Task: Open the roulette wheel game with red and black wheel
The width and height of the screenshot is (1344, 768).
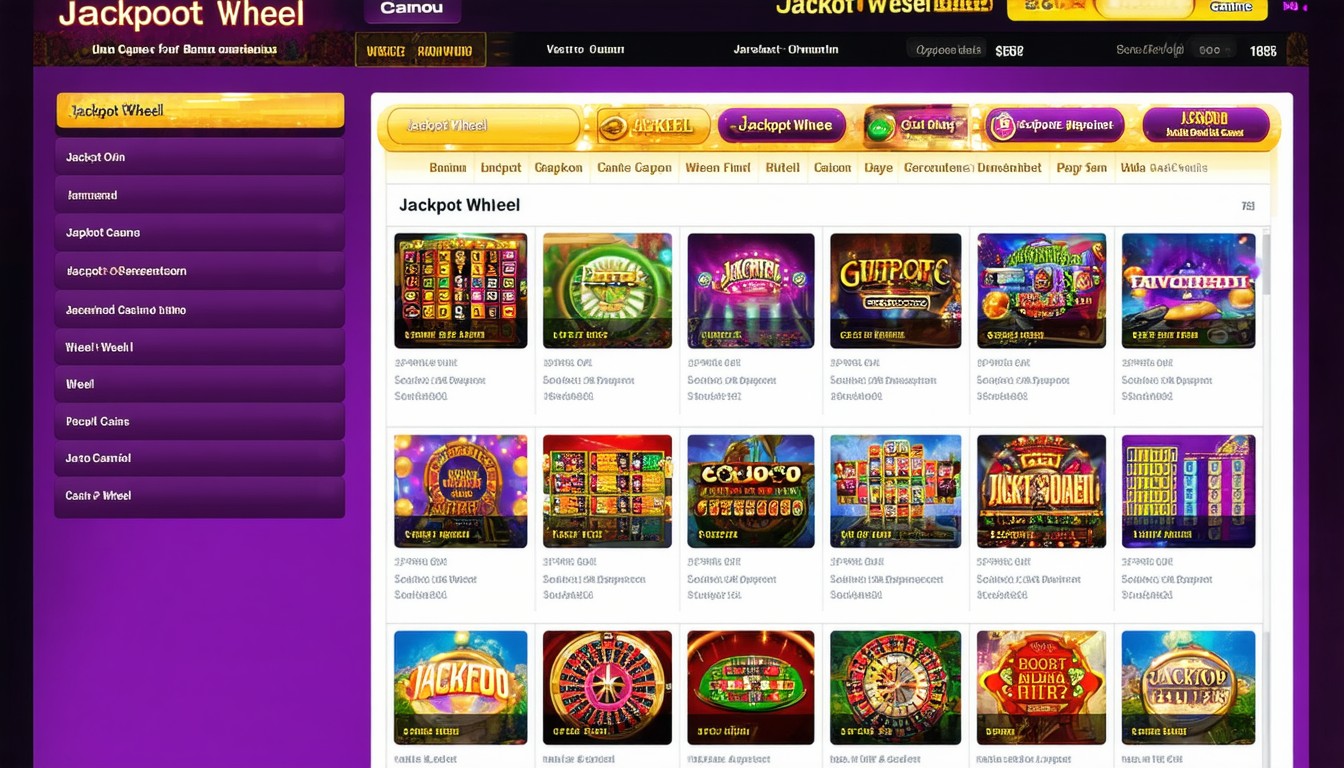Action: point(607,687)
